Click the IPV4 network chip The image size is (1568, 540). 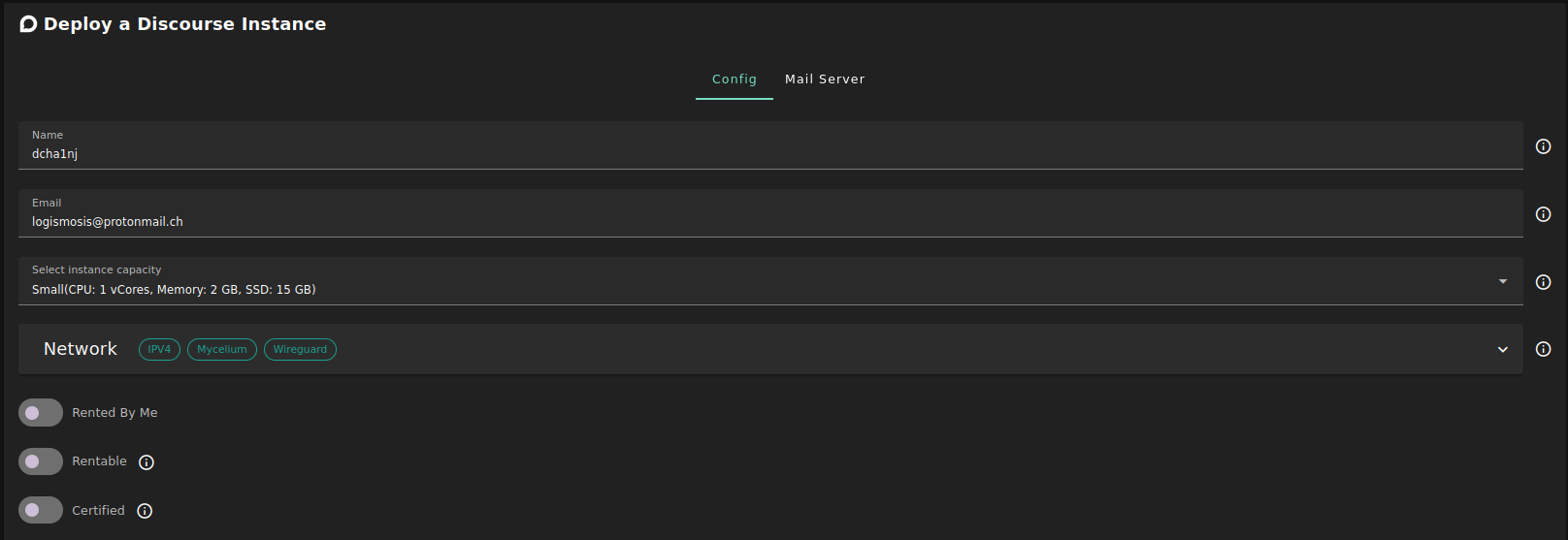pyautogui.click(x=159, y=349)
